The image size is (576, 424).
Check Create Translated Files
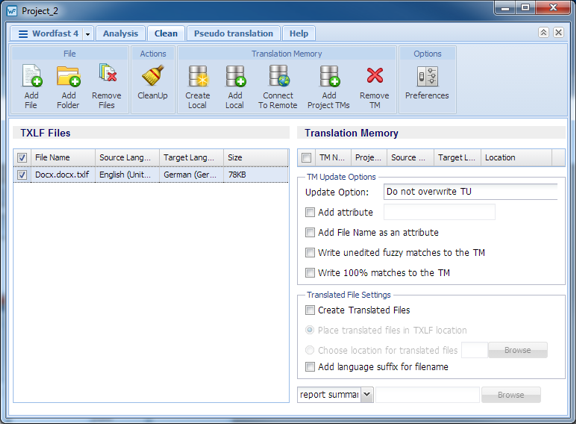(x=310, y=310)
